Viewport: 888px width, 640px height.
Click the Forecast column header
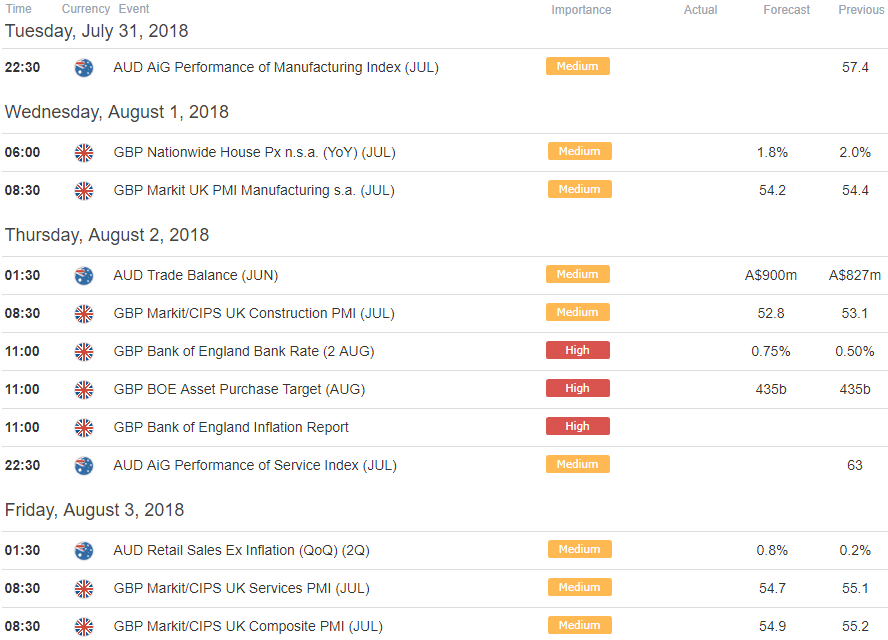pos(786,10)
